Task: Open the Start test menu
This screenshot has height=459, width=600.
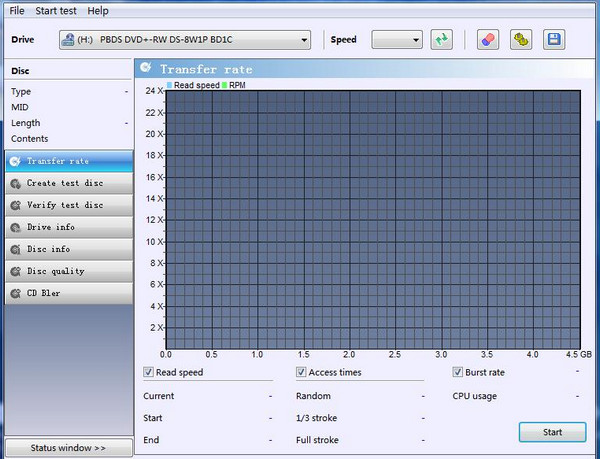Action: coord(57,10)
